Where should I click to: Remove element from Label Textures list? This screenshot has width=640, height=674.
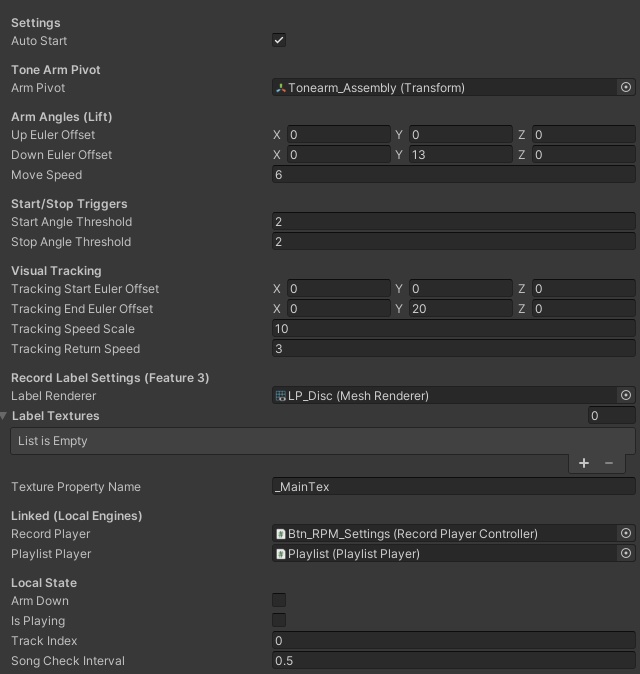[x=609, y=463]
